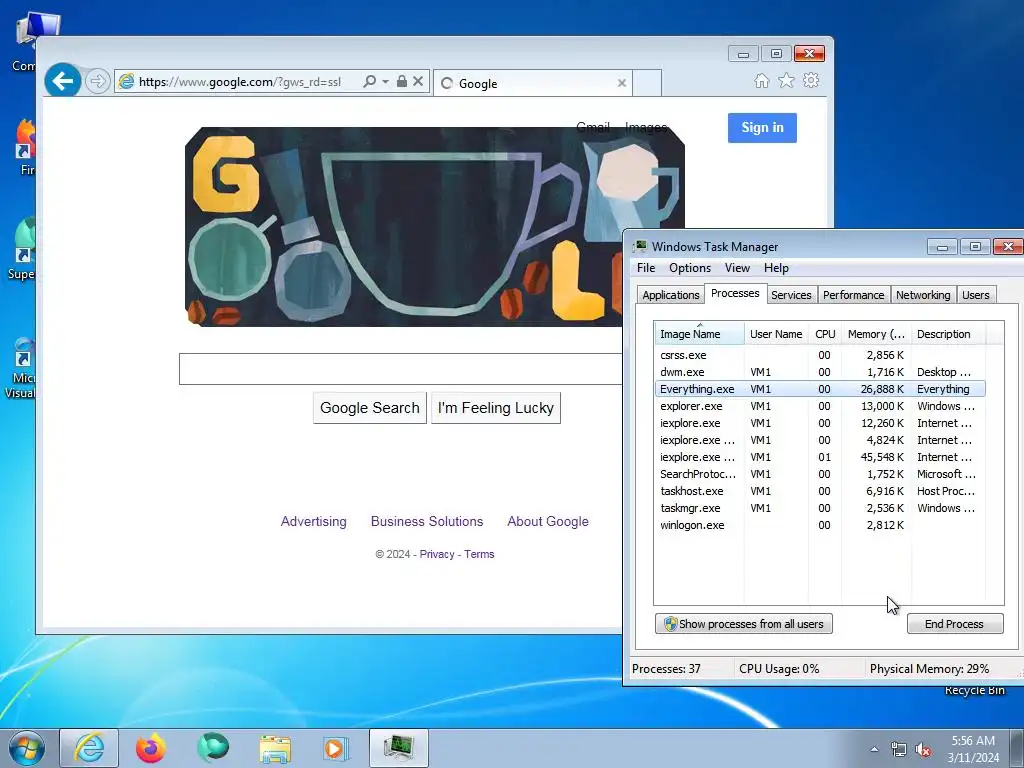Open the Gmail link on Google page

(592, 127)
